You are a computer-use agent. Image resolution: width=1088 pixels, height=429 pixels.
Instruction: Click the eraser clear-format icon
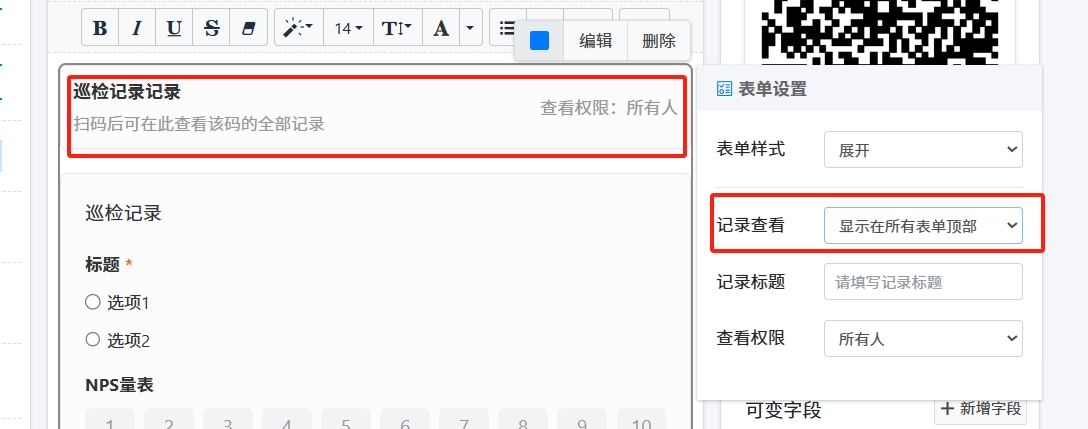pyautogui.click(x=248, y=28)
